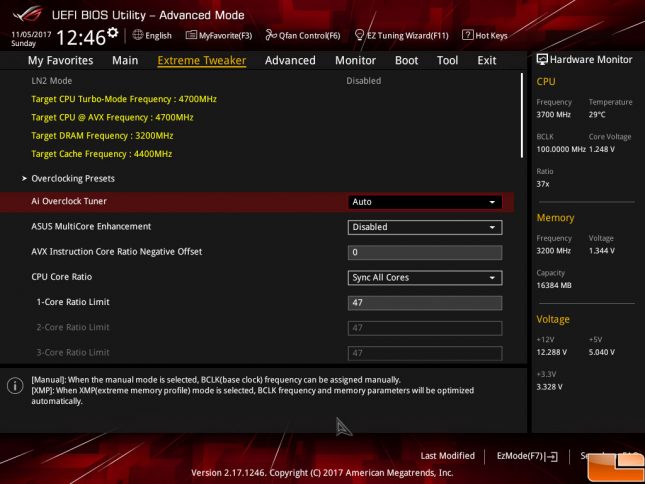Open ASUS MultiCore Enhancement dropdown
645x484 pixels.
coord(425,227)
